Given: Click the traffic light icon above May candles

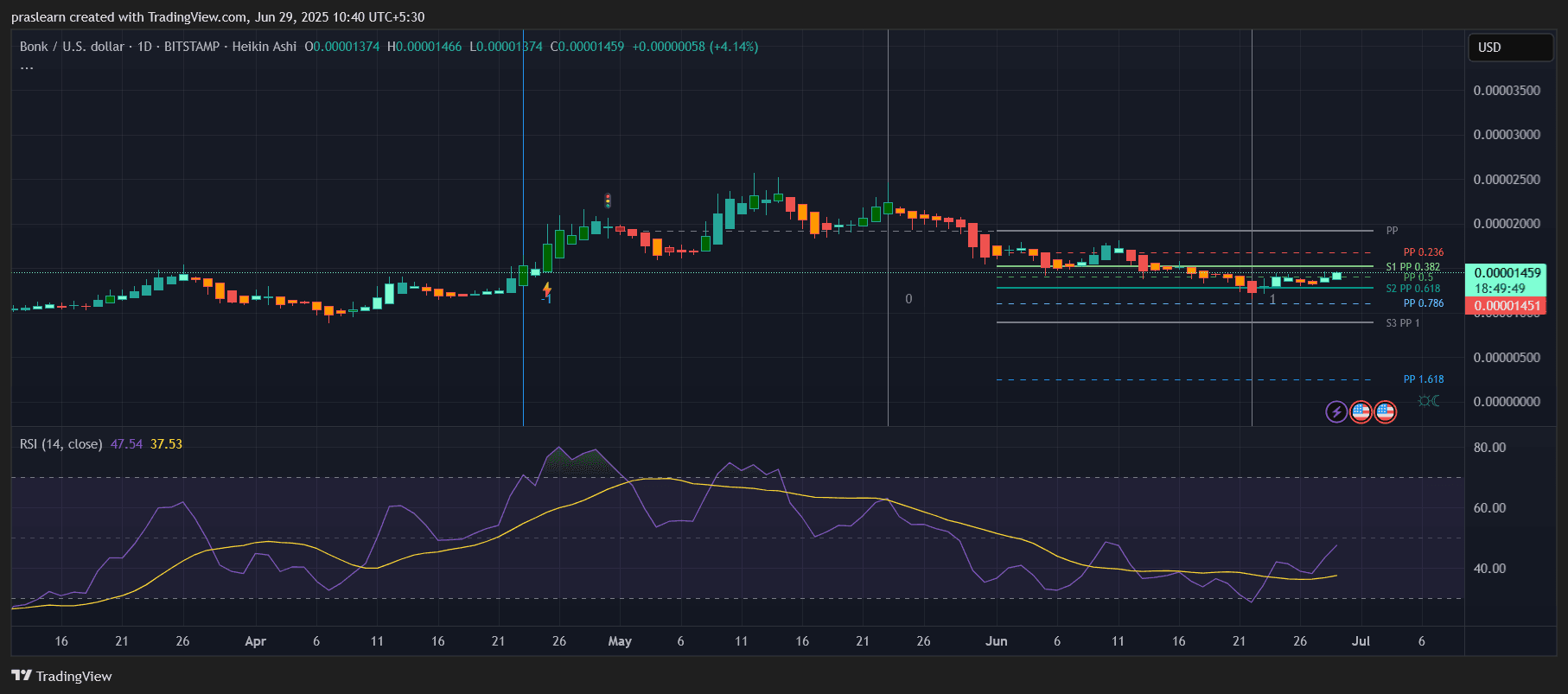Looking at the screenshot, I should click(608, 201).
